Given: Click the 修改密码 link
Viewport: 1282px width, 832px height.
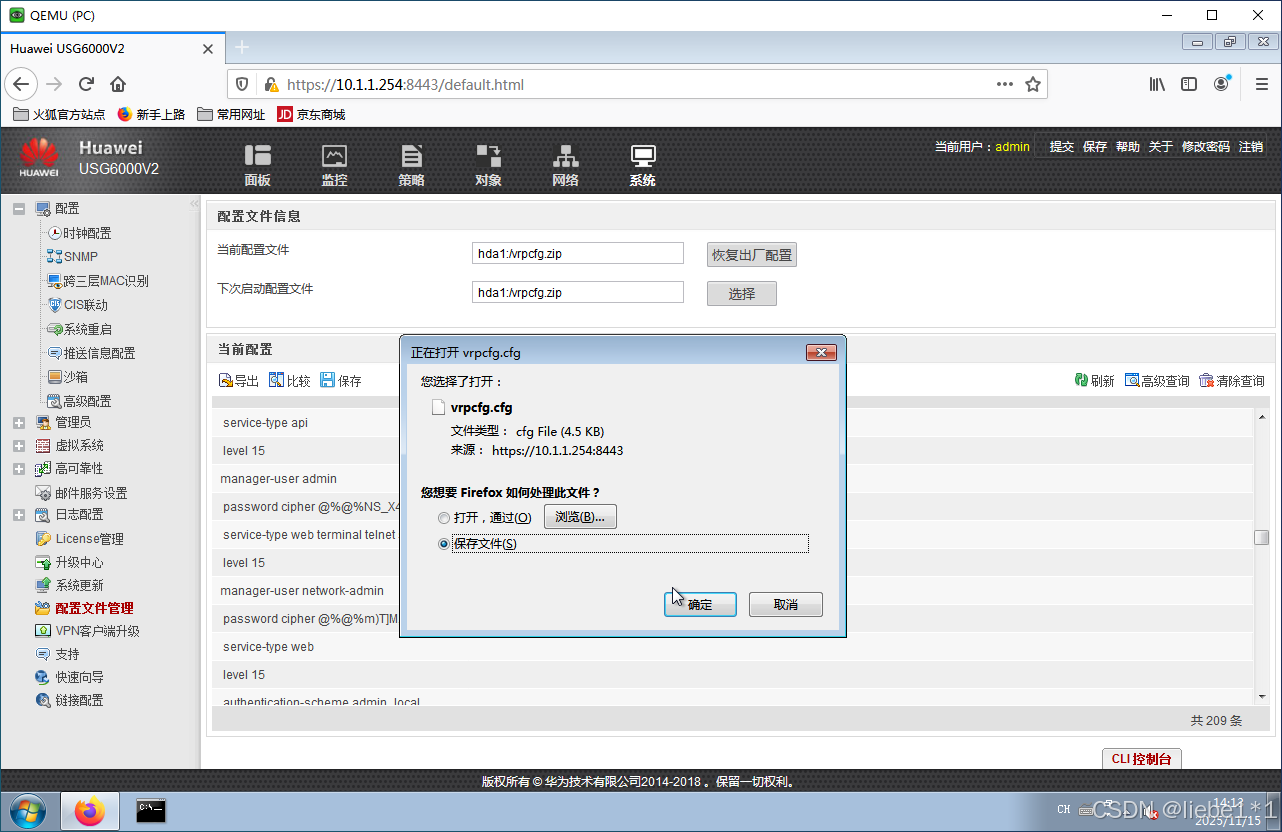Looking at the screenshot, I should point(1206,147).
